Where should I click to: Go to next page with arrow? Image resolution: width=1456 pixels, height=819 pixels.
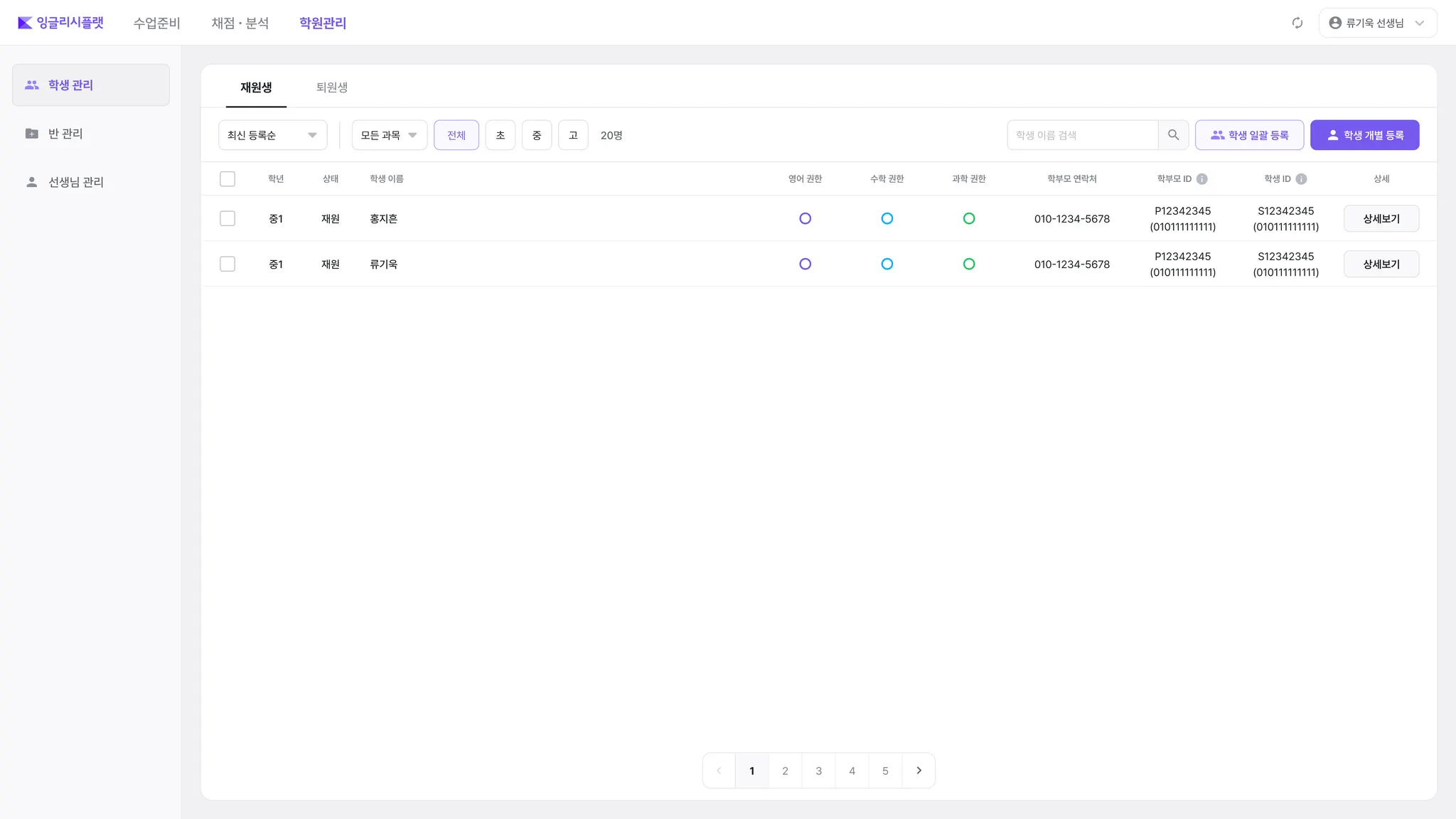coord(919,771)
